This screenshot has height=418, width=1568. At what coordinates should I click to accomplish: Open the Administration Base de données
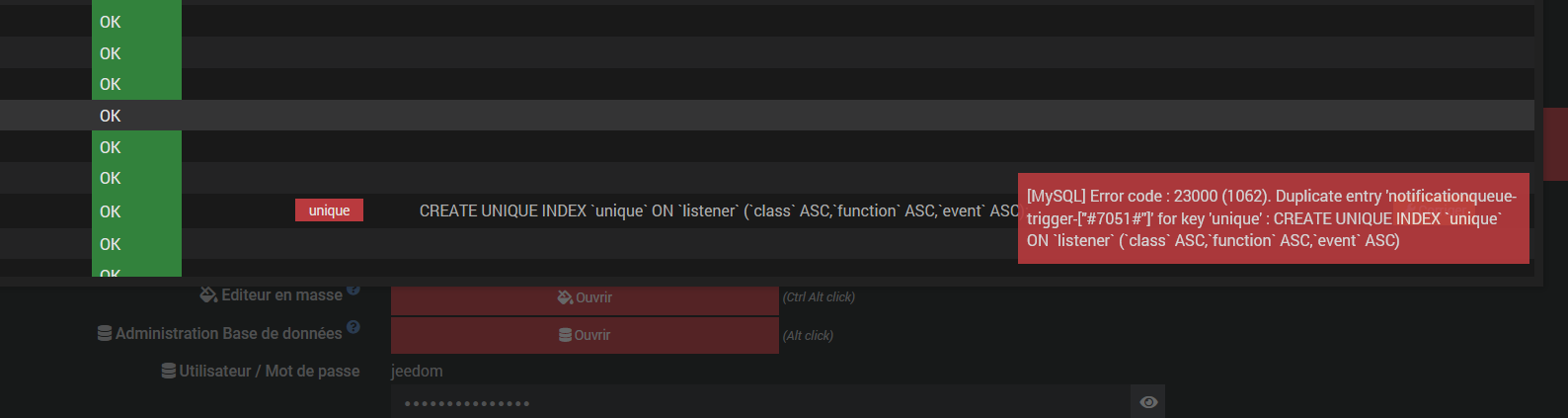585,335
